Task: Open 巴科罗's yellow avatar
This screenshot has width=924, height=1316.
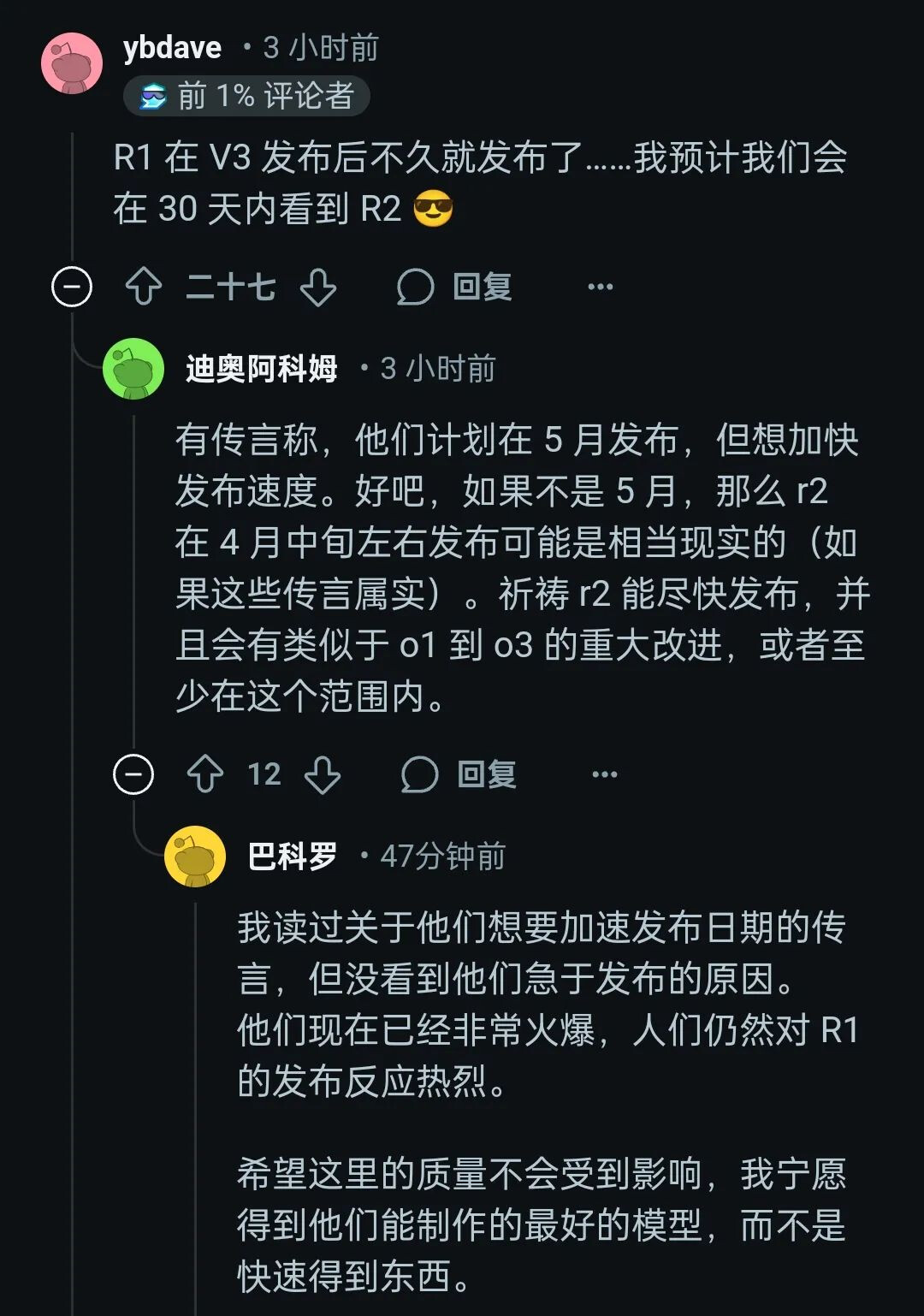Action: [195, 857]
